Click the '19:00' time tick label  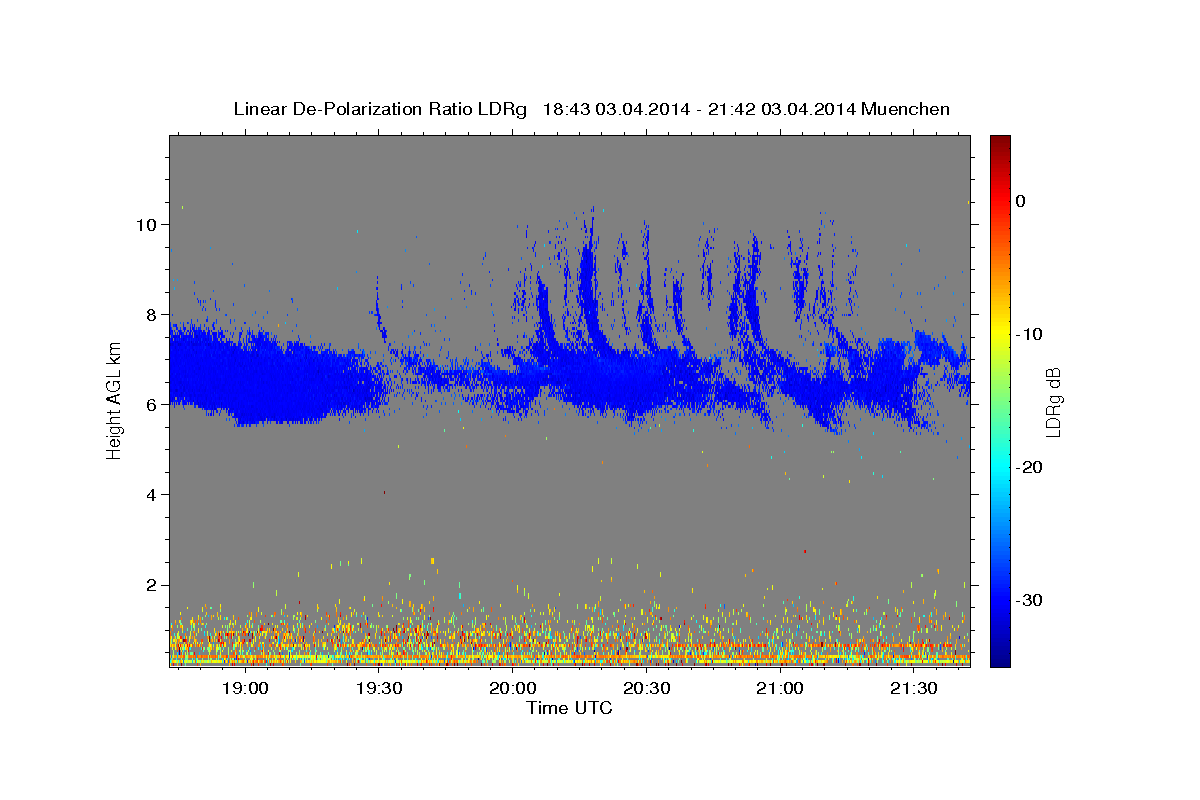coord(245,688)
